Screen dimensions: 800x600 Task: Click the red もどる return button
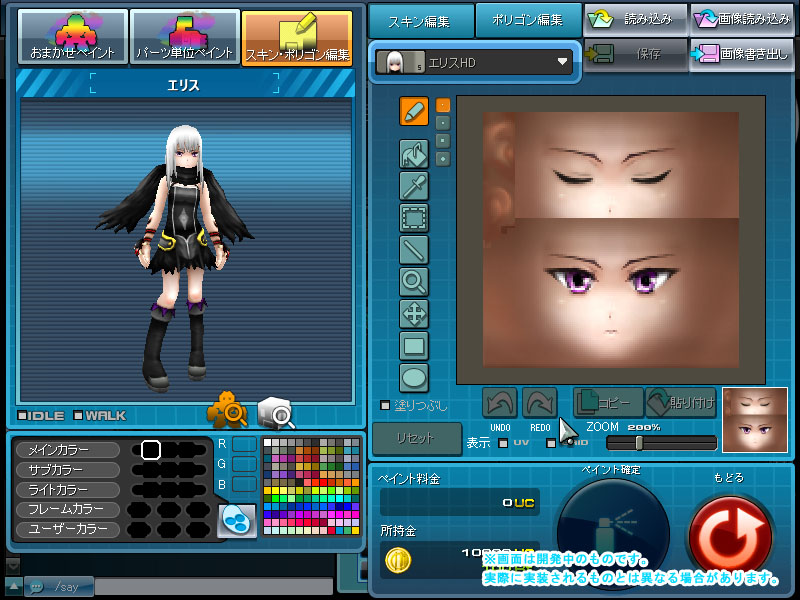pyautogui.click(x=730, y=536)
